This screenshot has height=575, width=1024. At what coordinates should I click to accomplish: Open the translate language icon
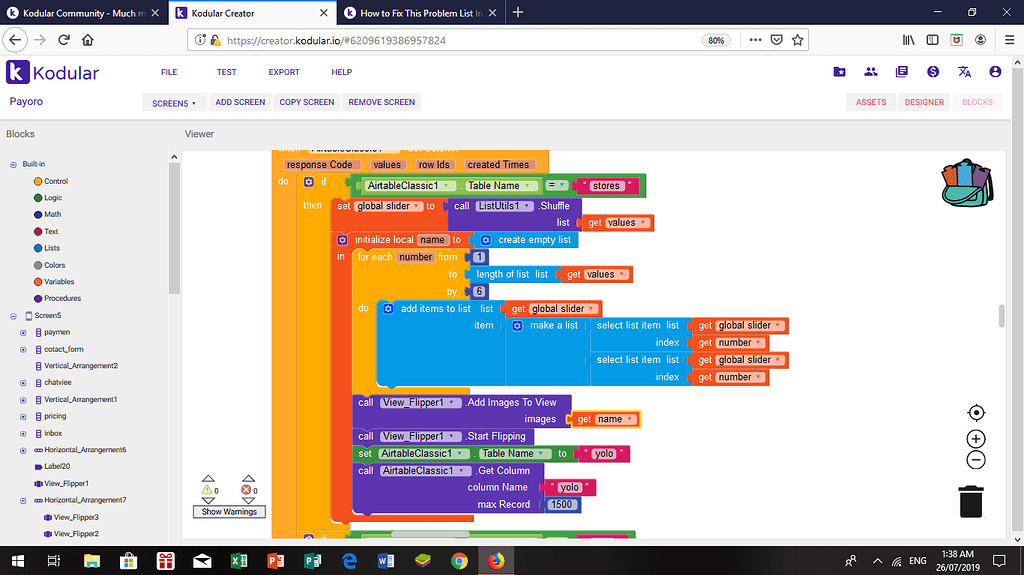tap(964, 72)
